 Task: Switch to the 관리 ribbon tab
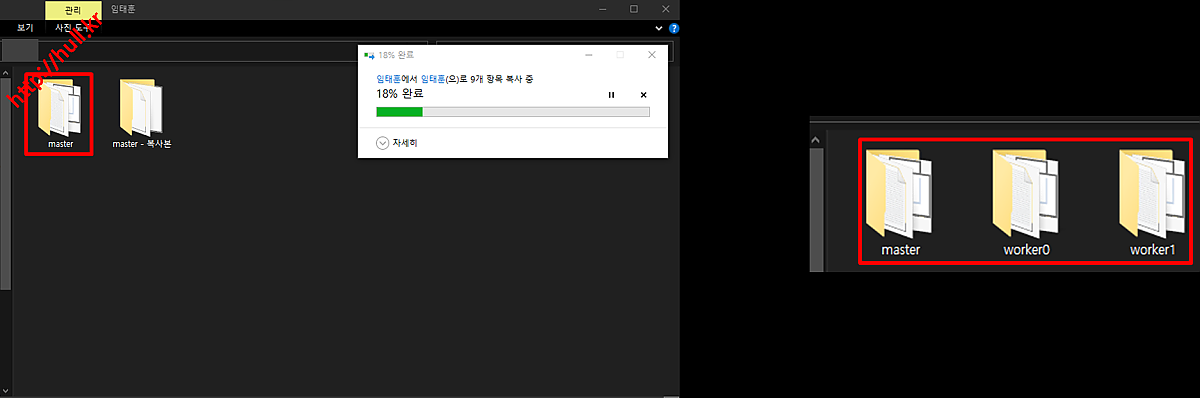(73, 9)
